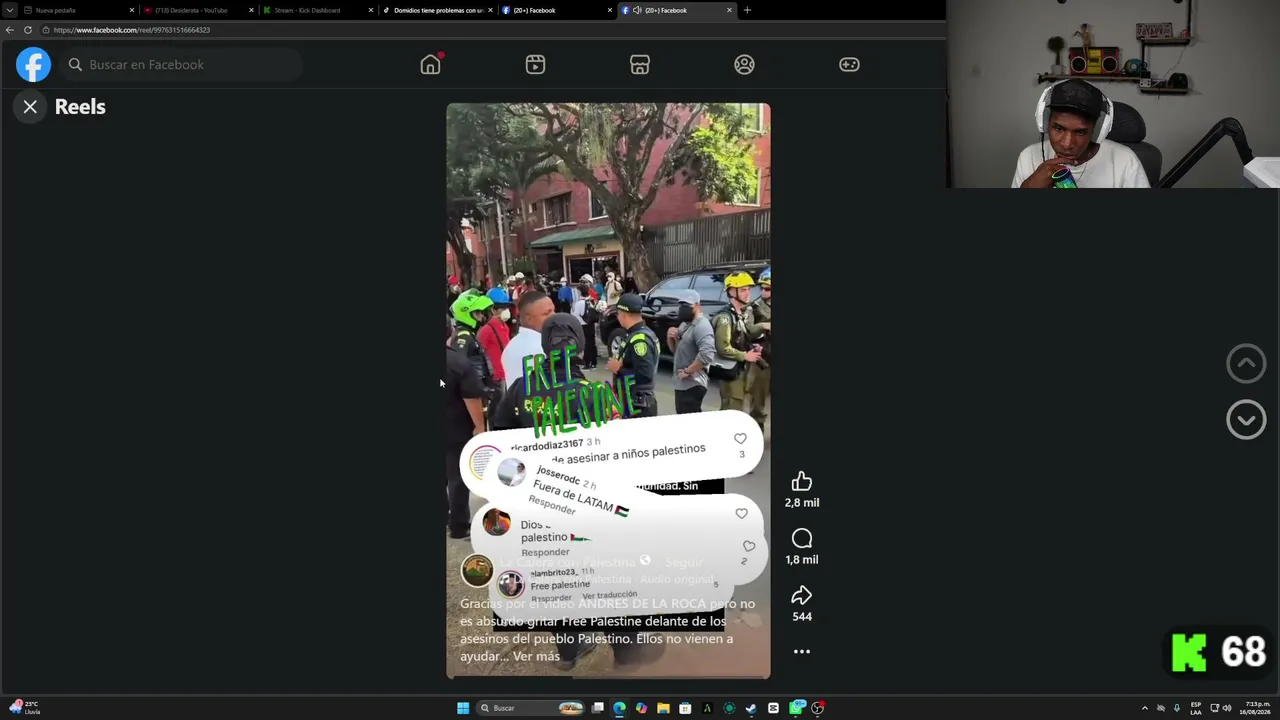This screenshot has width=1280, height=720.
Task: Open the reel's comments bubble icon
Action: [x=802, y=539]
